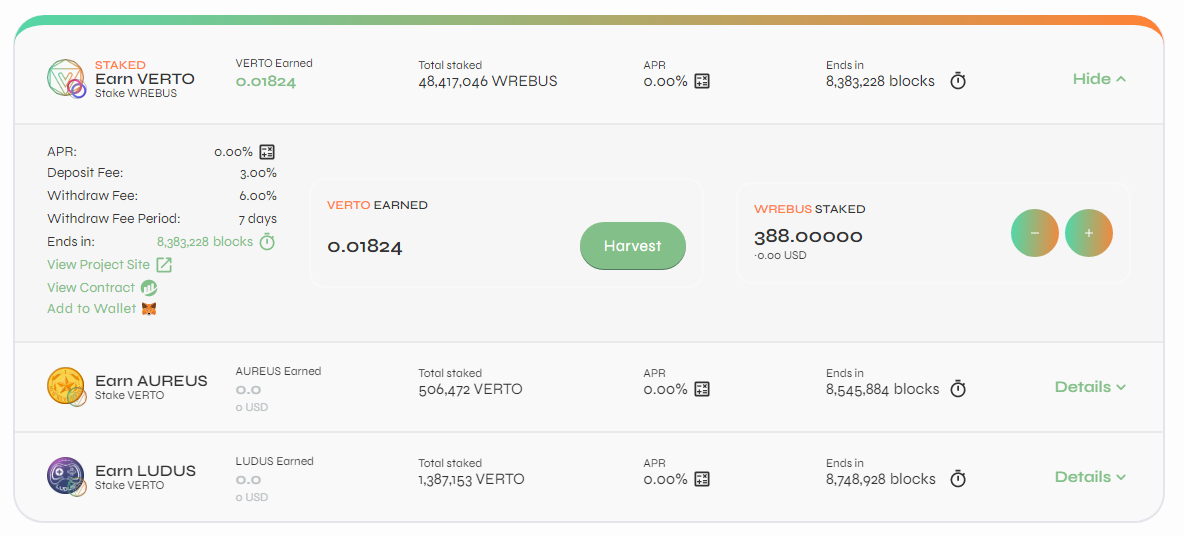Click MetaMask fox icon beside Add to Wallet
The width and height of the screenshot is (1184, 536).
point(149,309)
